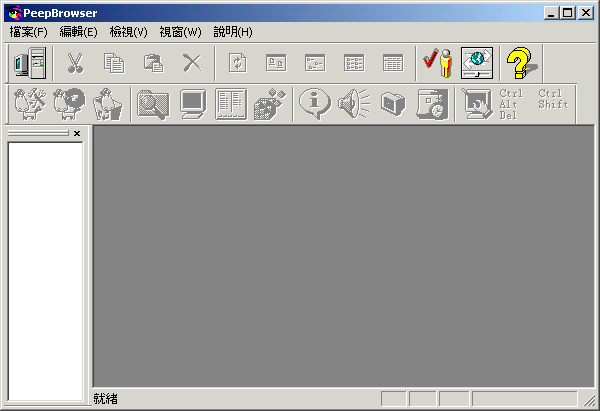Click the speaker sound icon
Viewport: 600px width, 411px height.
pyautogui.click(x=354, y=104)
